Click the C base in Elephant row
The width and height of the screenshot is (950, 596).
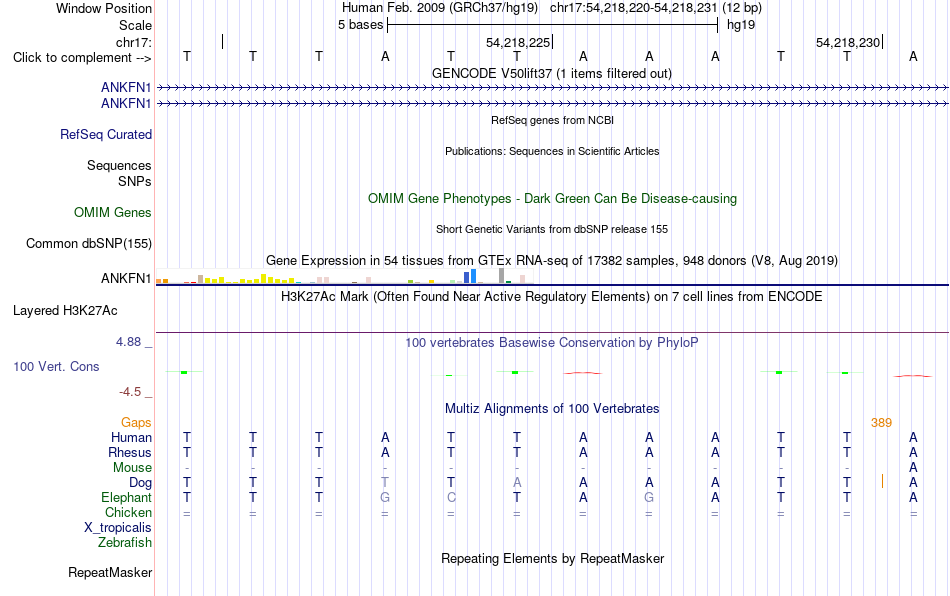click(x=451, y=497)
